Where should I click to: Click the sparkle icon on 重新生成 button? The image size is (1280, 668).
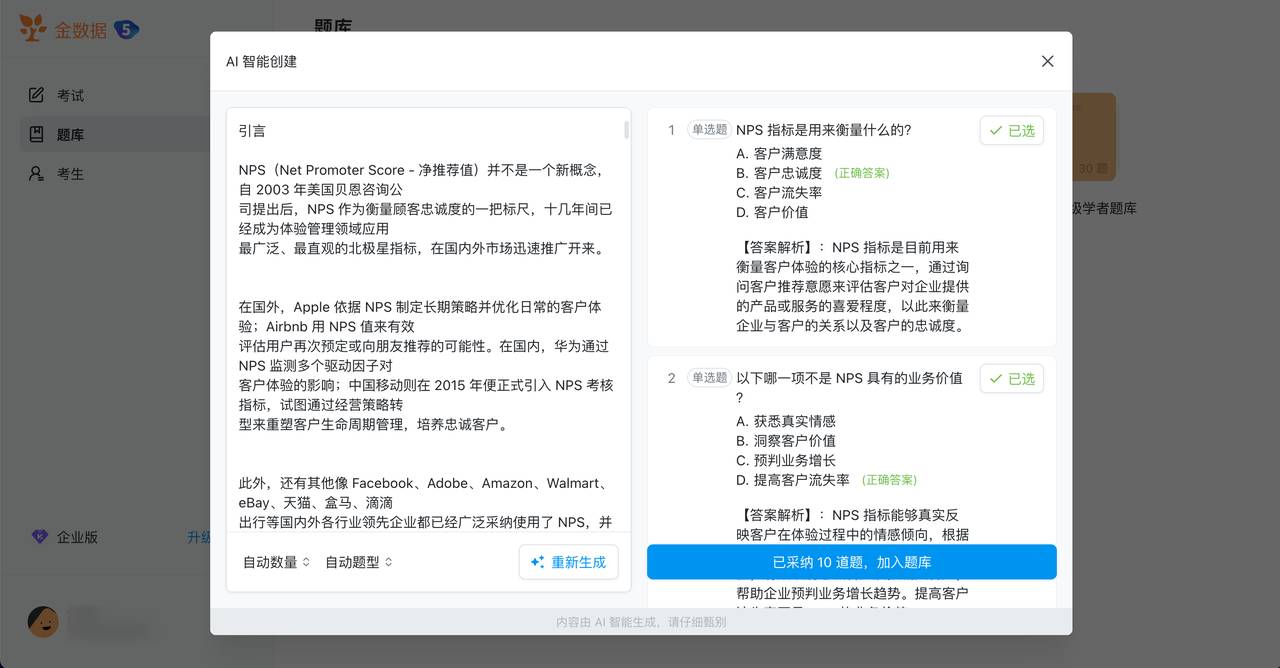point(540,562)
